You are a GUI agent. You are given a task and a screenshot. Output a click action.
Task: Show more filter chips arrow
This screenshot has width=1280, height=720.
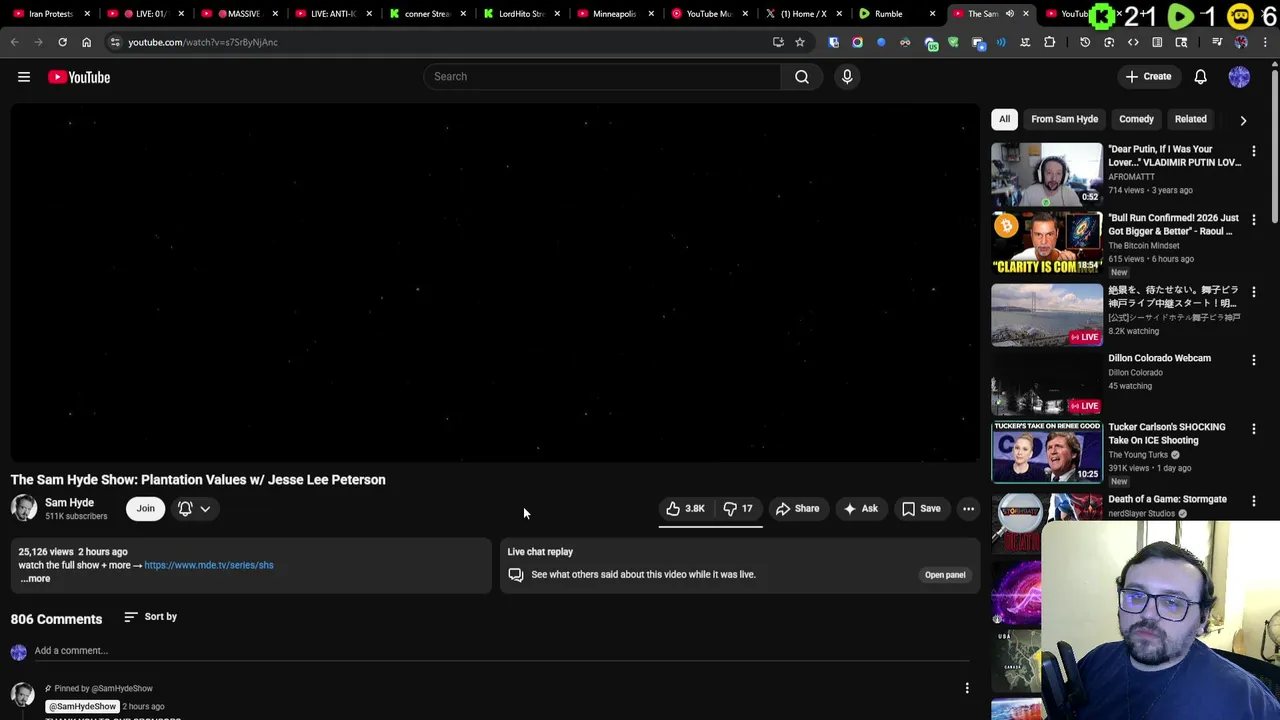(x=1243, y=120)
